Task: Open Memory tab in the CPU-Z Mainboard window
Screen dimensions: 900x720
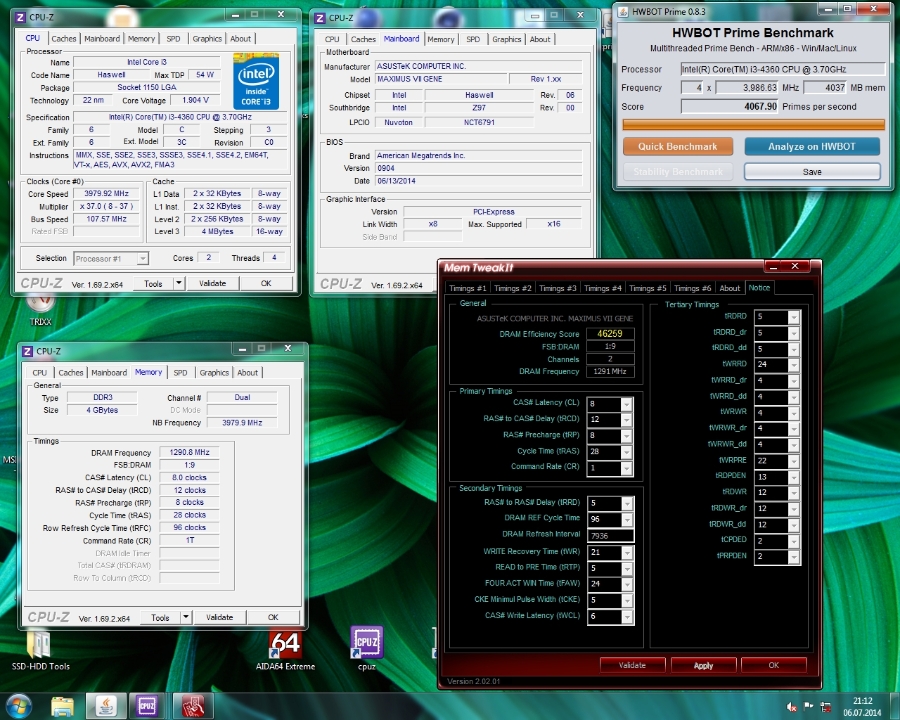Action: [441, 39]
